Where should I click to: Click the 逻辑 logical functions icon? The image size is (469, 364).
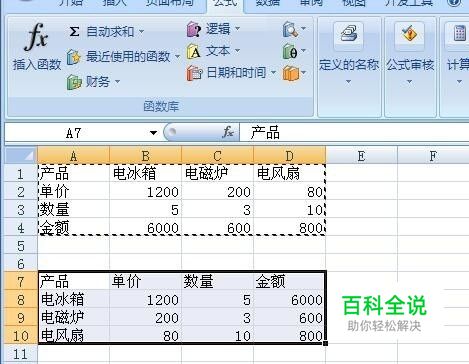point(194,30)
